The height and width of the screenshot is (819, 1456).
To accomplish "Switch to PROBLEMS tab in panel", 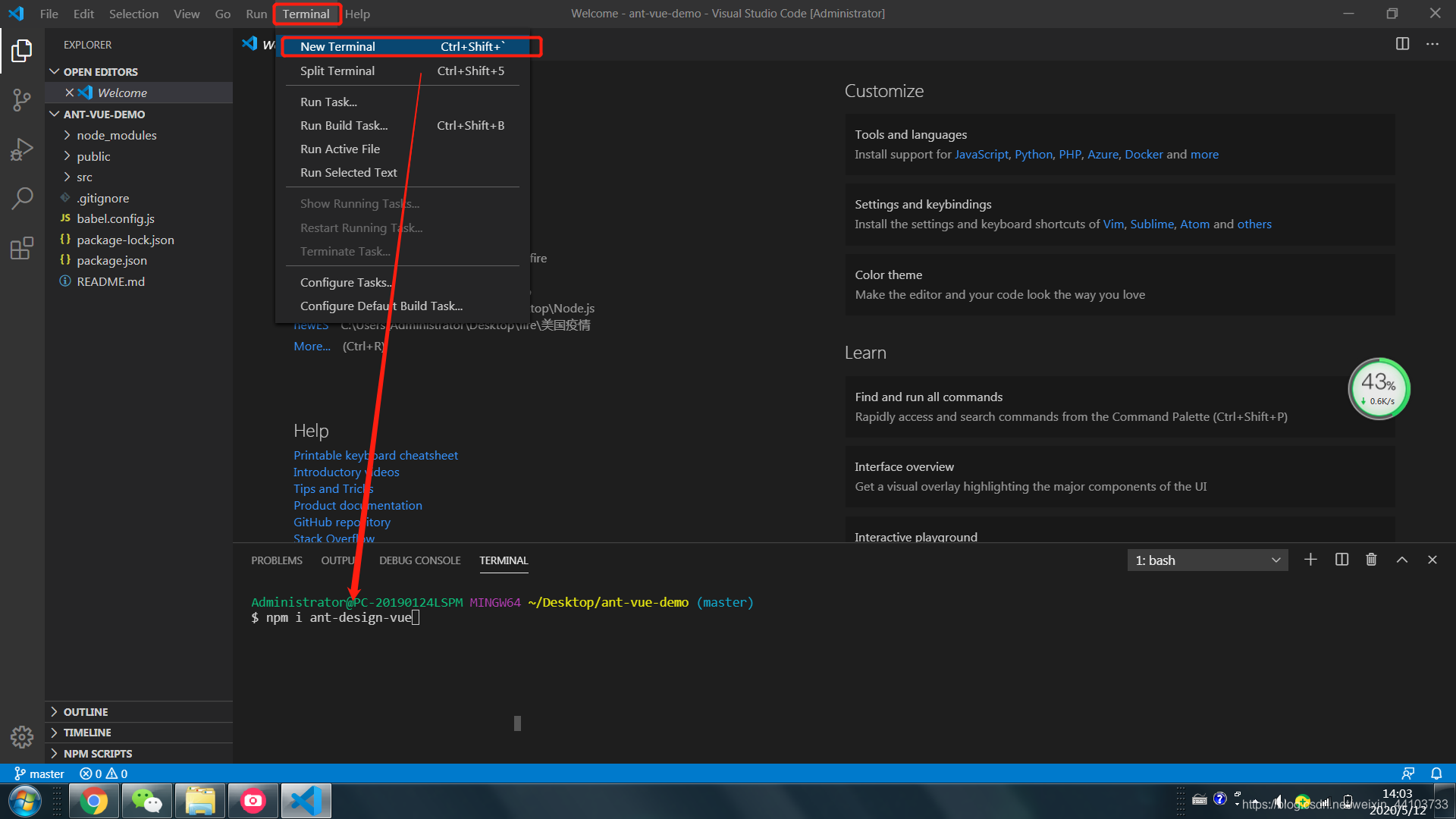I will (277, 560).
